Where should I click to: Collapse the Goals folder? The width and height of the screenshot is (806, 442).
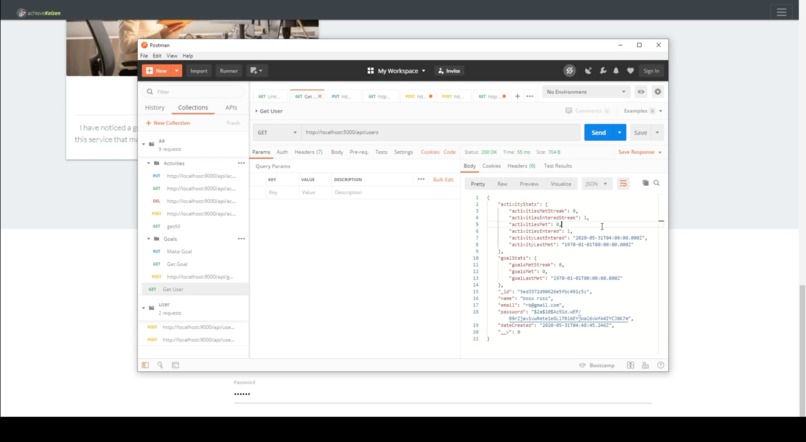click(x=149, y=238)
